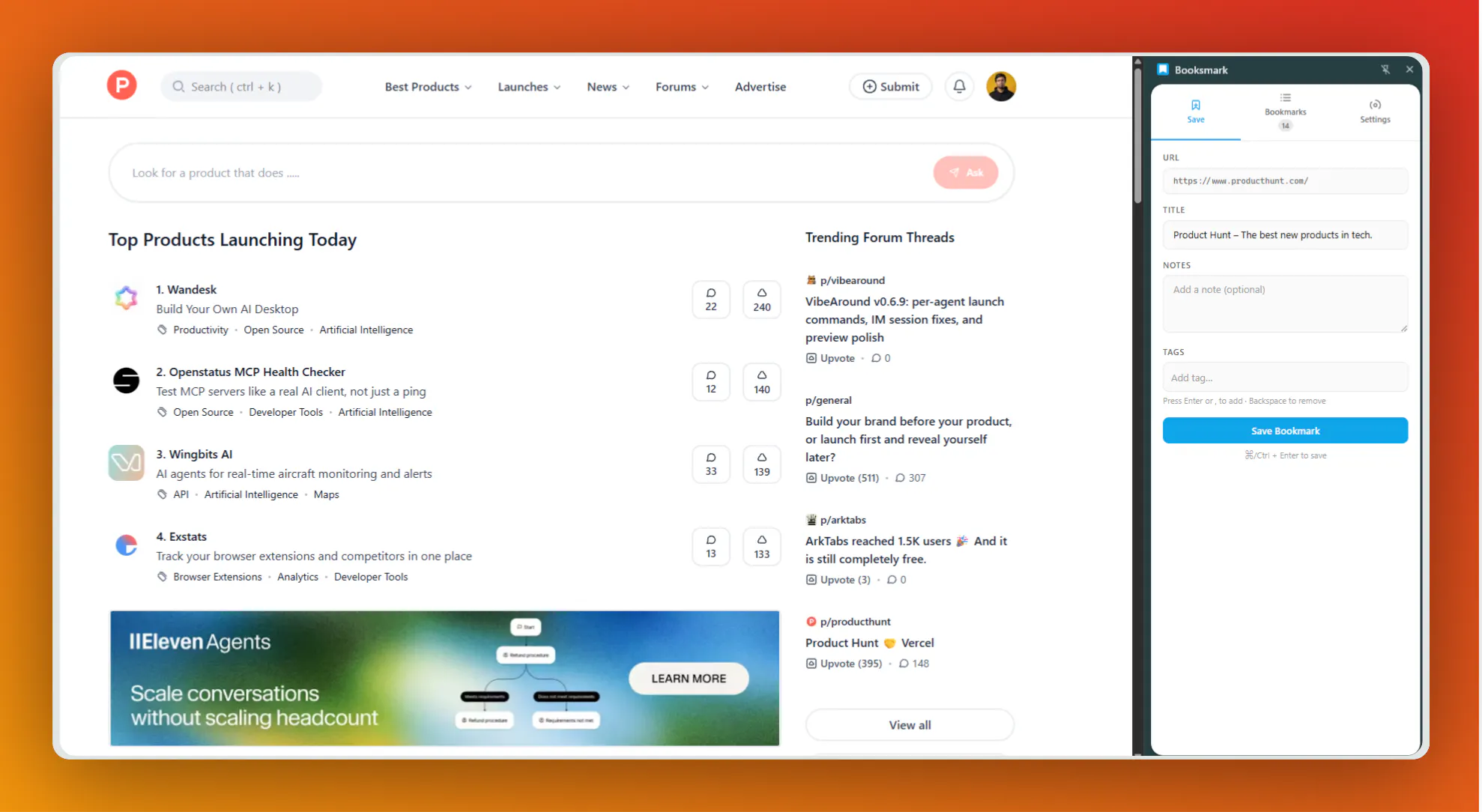Open the profile avatar menu
The height and width of the screenshot is (812, 1482).
click(x=1001, y=86)
